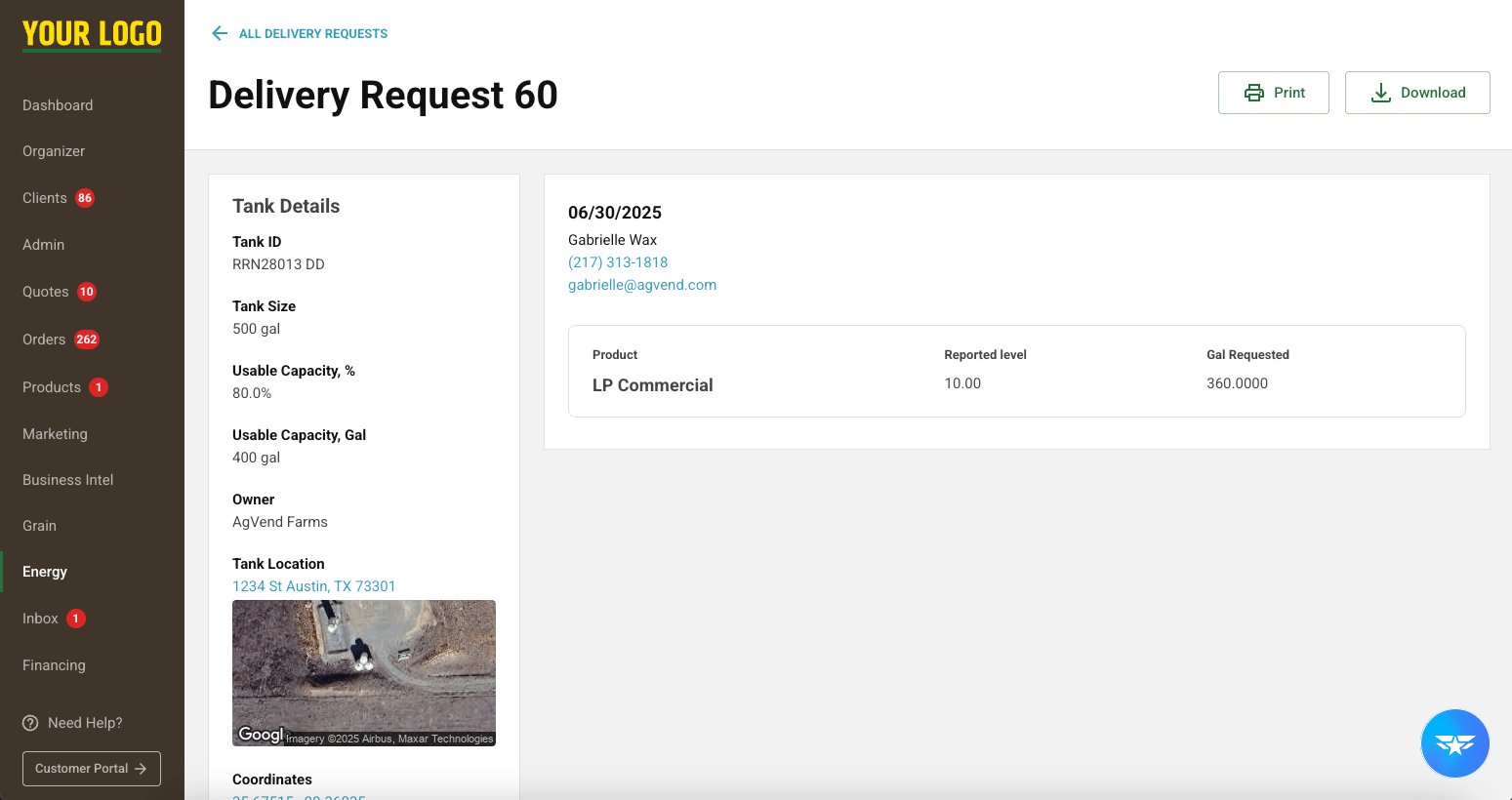The image size is (1512, 800).
Task: Click the Inbox 1 badge
Action: pyautogui.click(x=76, y=619)
